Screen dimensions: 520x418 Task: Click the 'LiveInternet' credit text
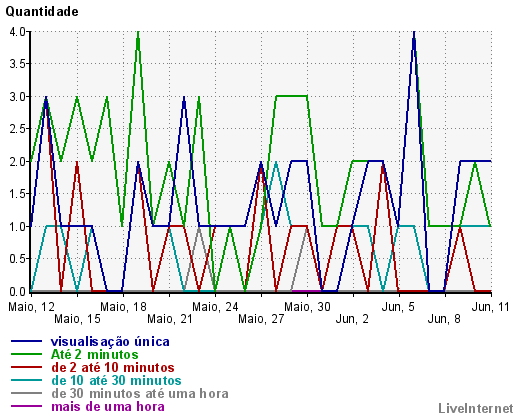click(x=476, y=408)
